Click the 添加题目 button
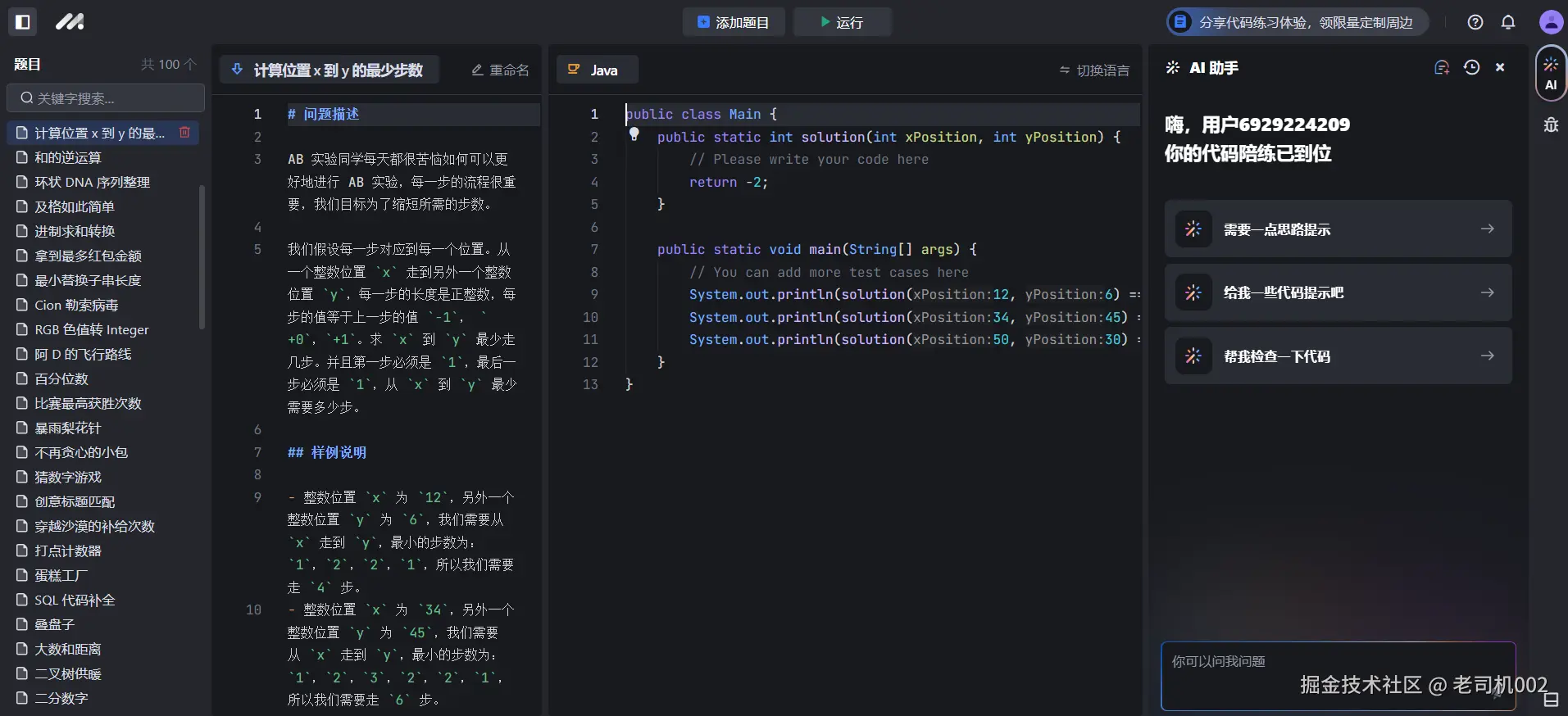The height and width of the screenshot is (716, 1568). click(734, 22)
